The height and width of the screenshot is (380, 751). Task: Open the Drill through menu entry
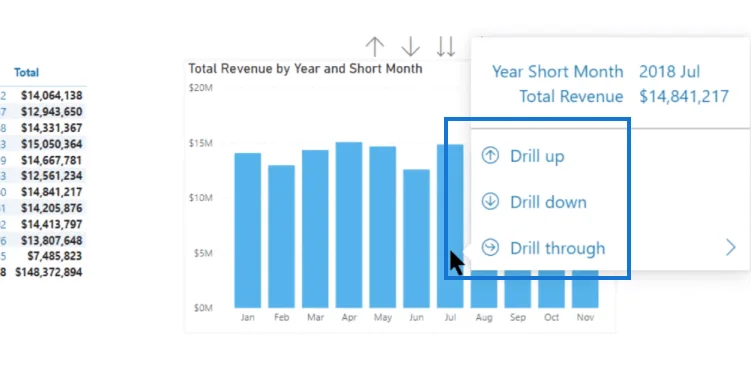pos(558,248)
